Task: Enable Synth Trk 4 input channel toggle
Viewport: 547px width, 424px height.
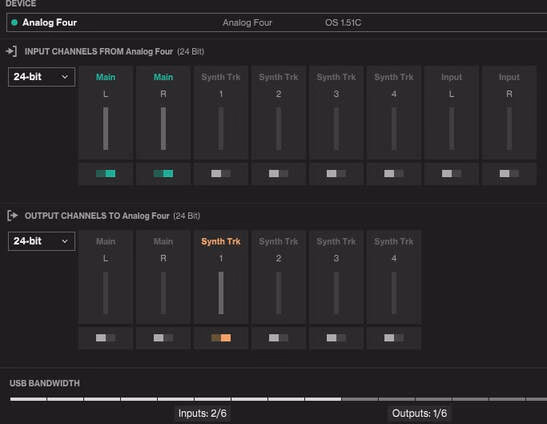Action: click(x=394, y=173)
